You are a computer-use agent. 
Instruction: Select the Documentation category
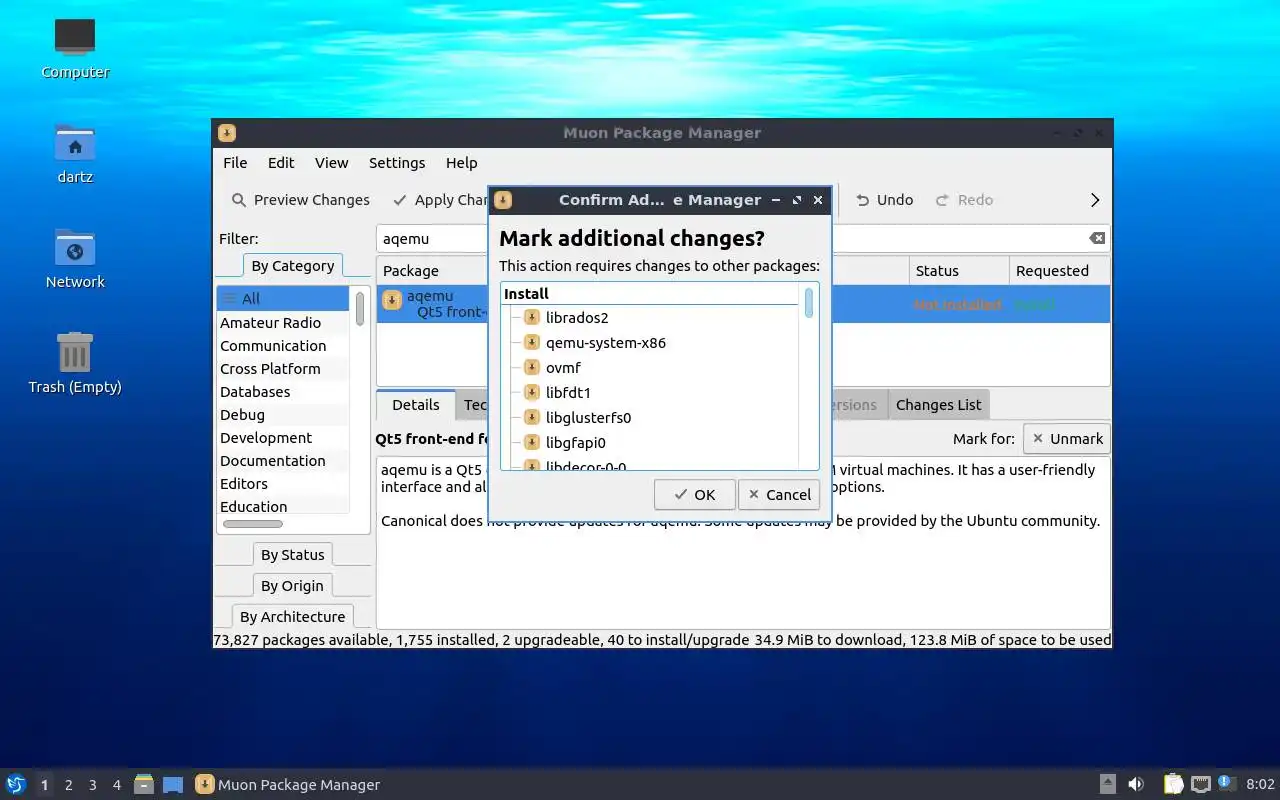283,461
